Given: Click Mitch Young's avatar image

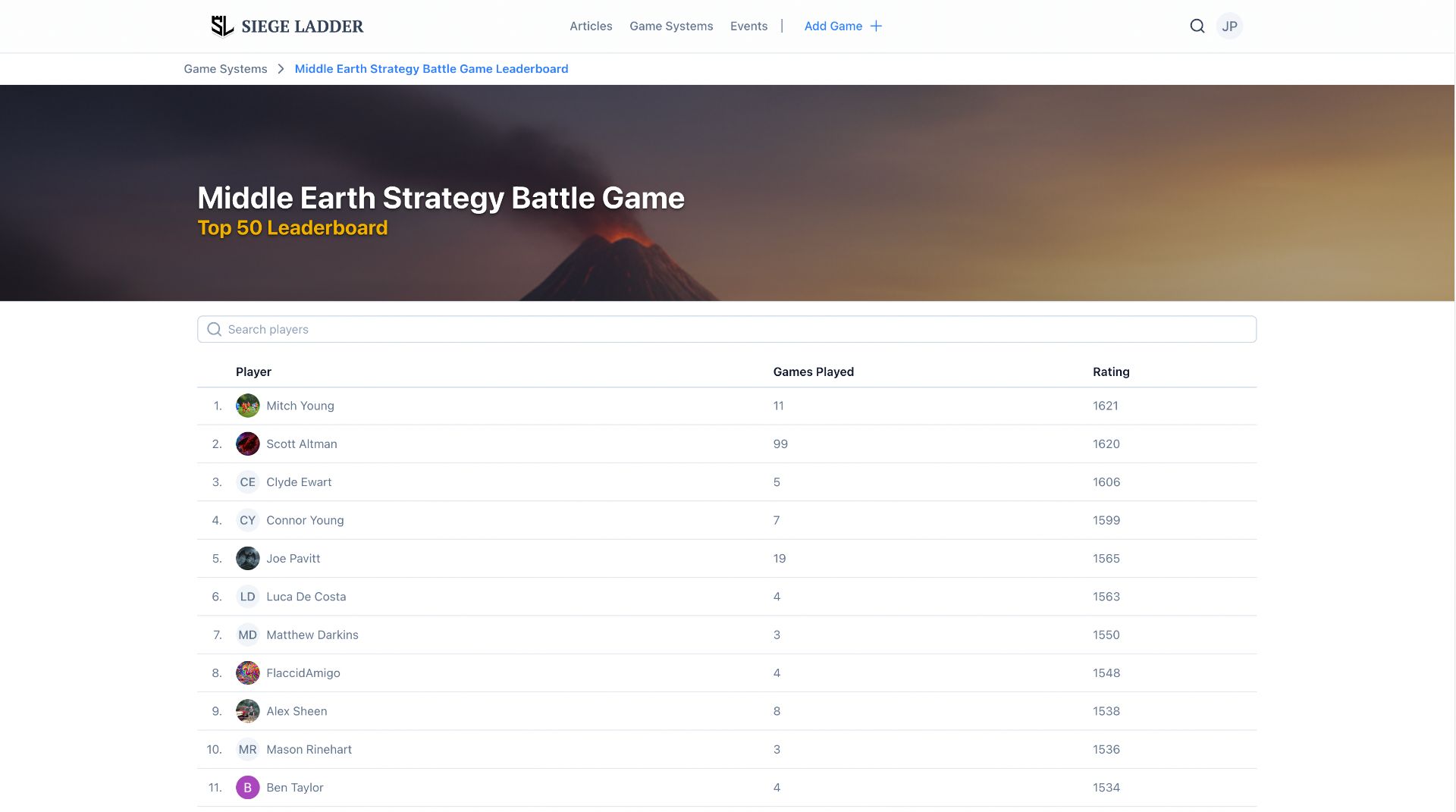Looking at the screenshot, I should pos(247,406).
